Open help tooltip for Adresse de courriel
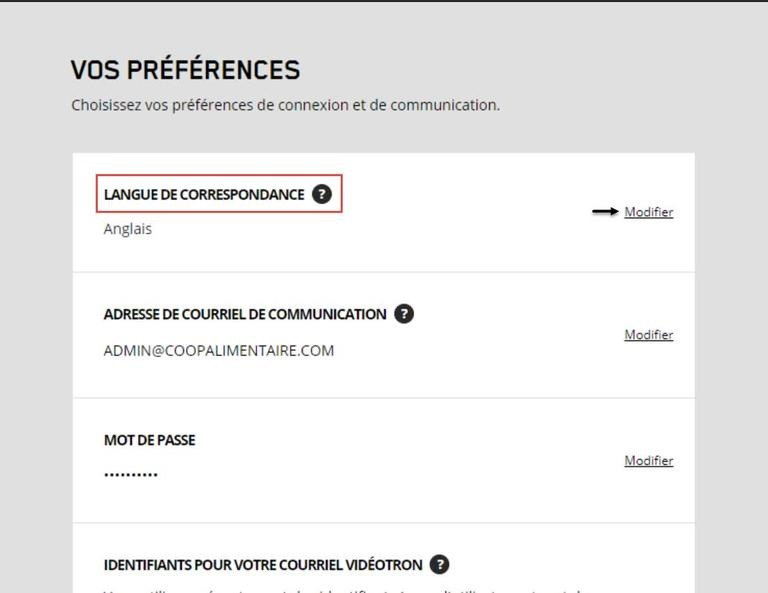The image size is (768, 593). pos(403,314)
